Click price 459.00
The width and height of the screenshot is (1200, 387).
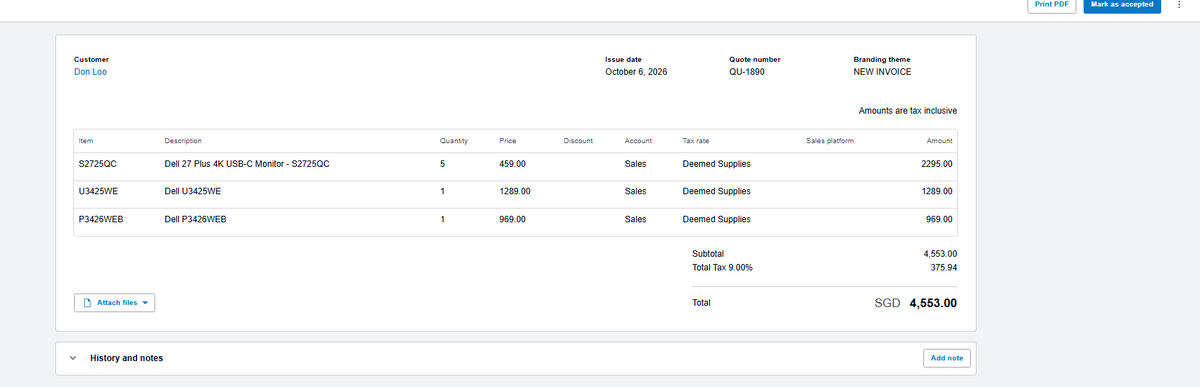coord(512,163)
